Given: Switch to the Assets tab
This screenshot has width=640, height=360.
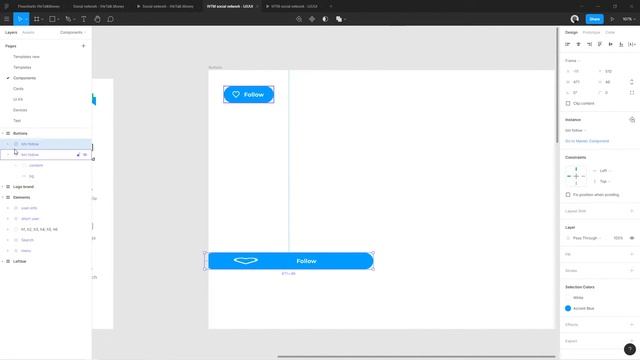Looking at the screenshot, I should coord(28,32).
